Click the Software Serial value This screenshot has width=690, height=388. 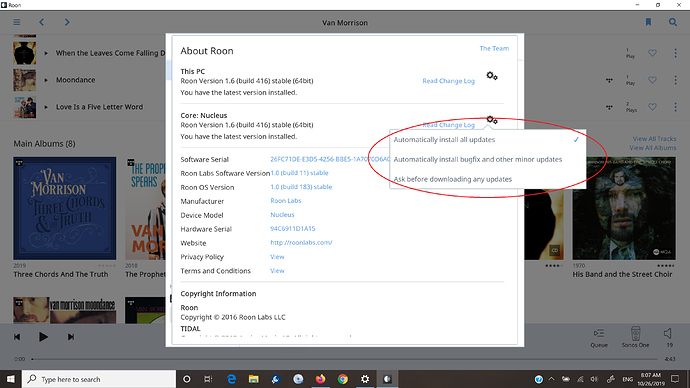(x=330, y=159)
